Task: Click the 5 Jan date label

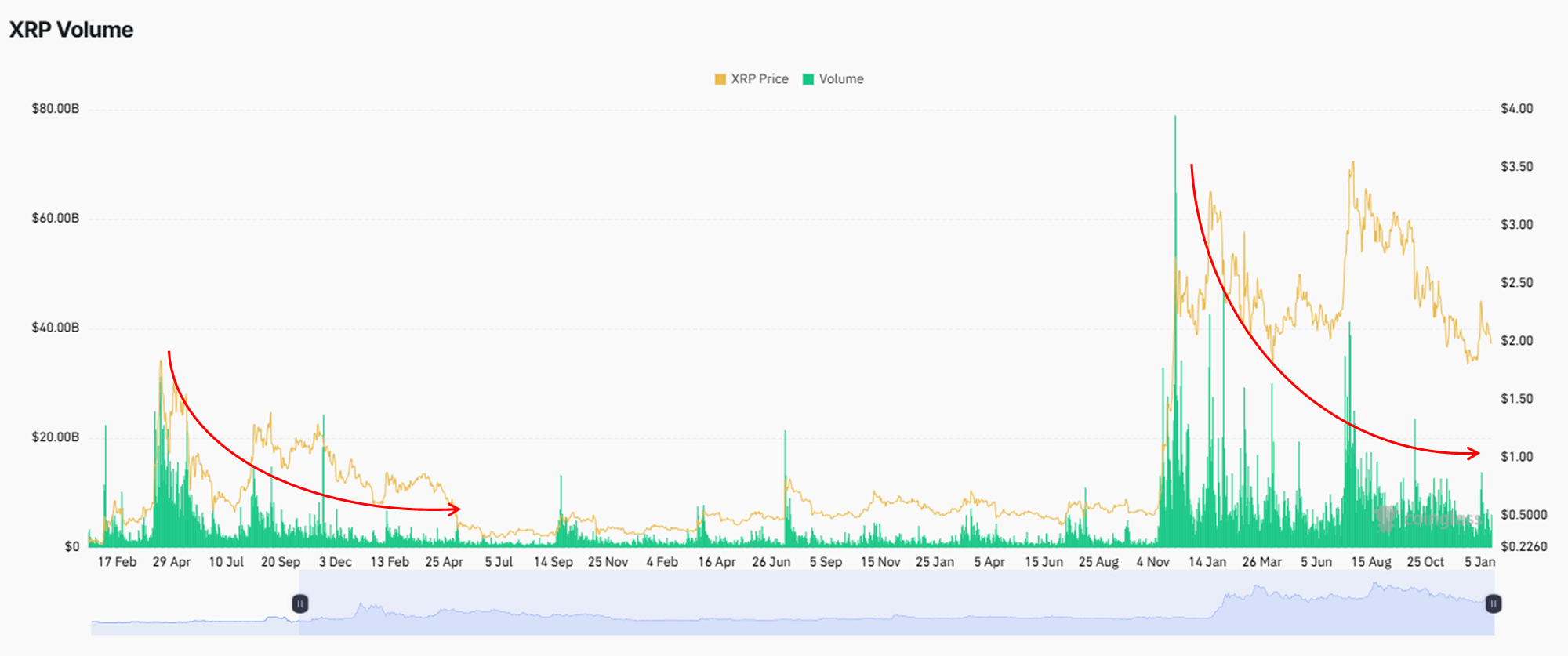Action: (x=1479, y=562)
